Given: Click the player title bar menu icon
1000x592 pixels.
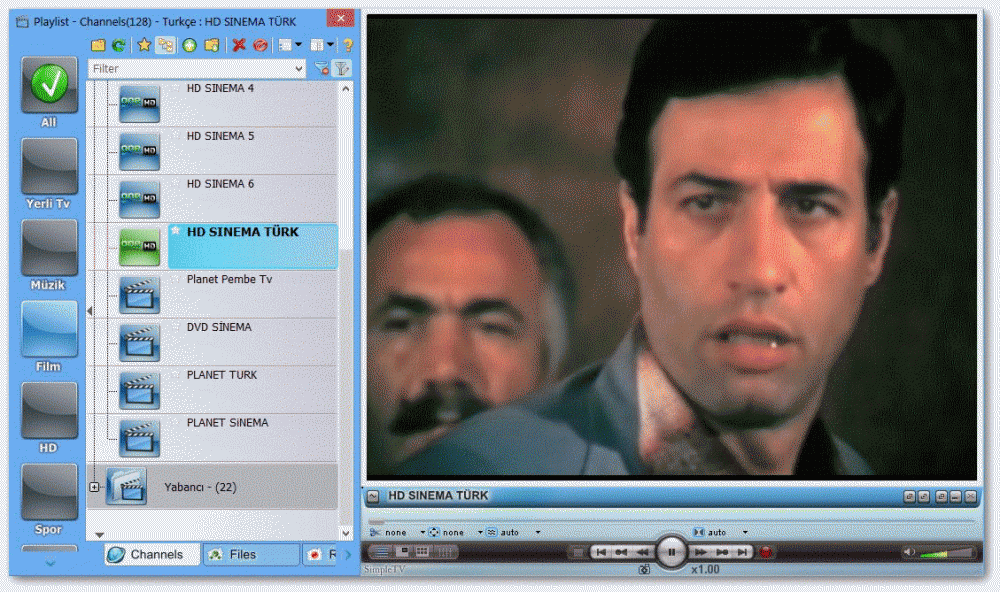Looking at the screenshot, I should [x=373, y=496].
